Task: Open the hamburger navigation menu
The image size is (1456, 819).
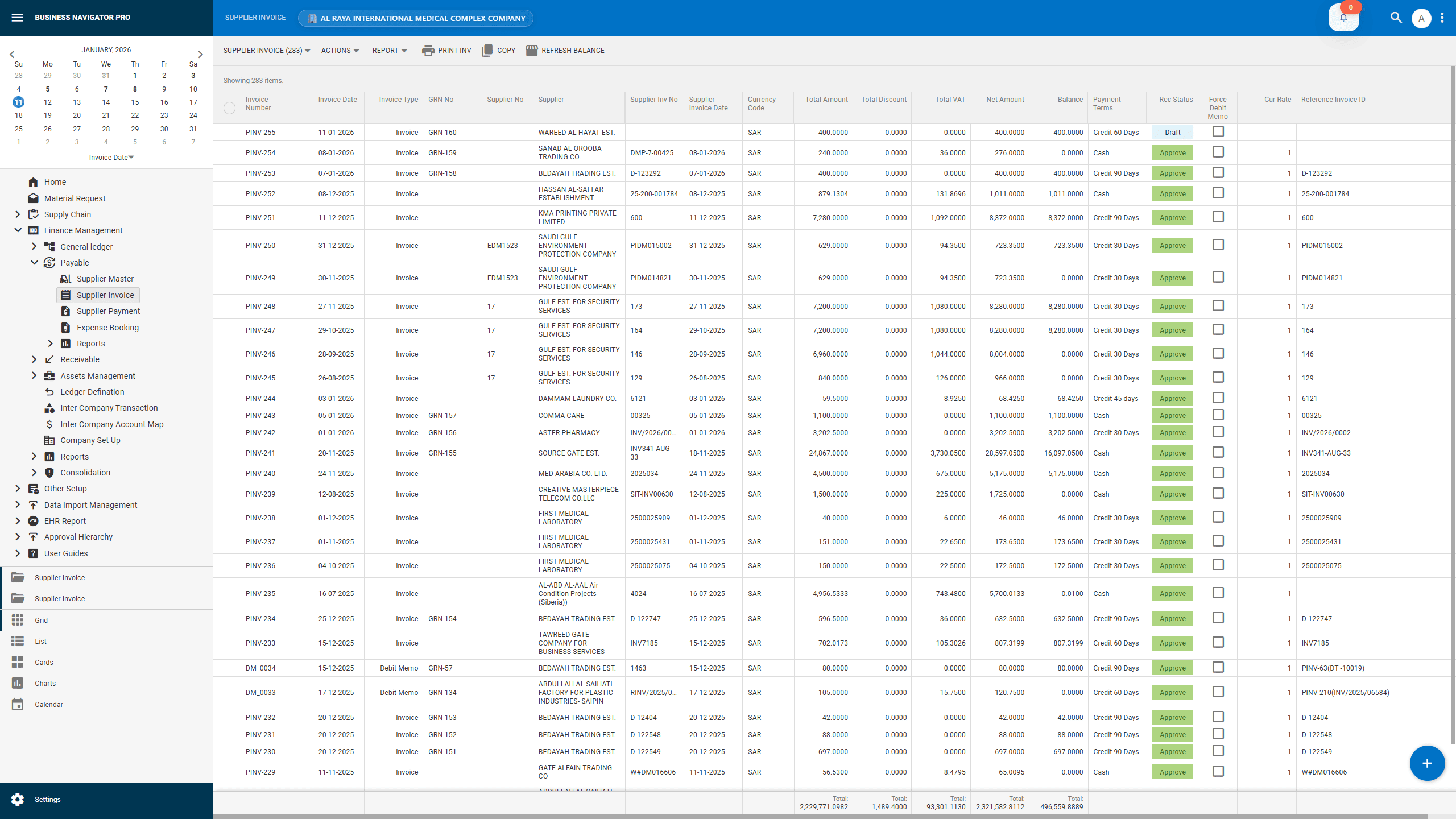Action: 18,17
